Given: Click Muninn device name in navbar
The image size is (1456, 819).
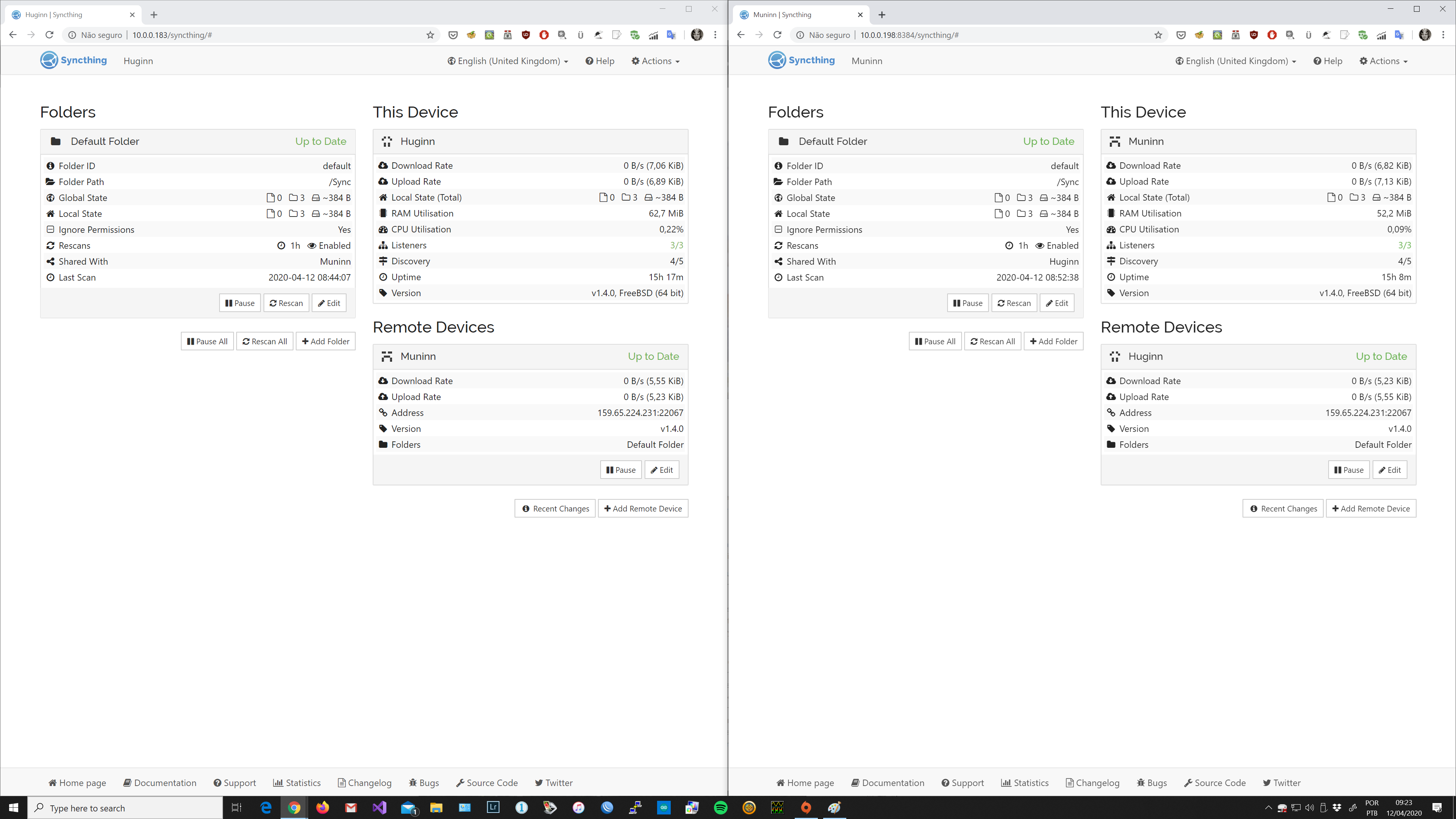Looking at the screenshot, I should pyautogui.click(x=866, y=61).
